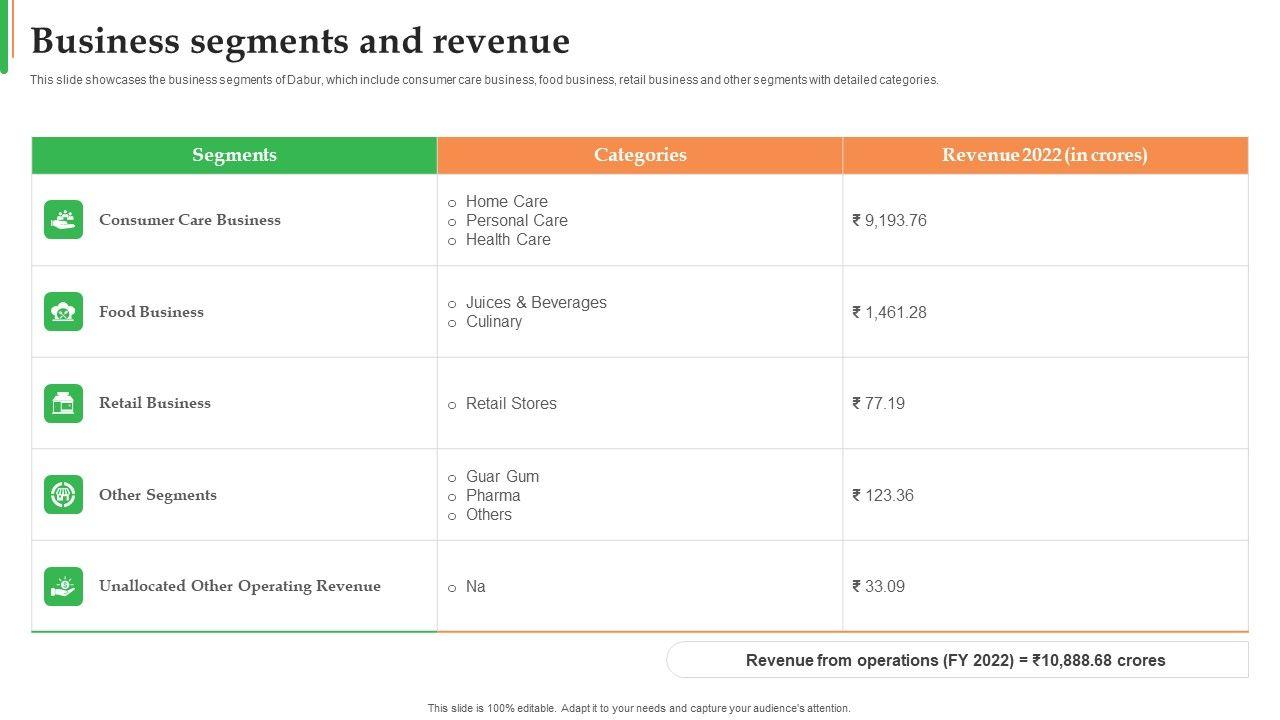Image resolution: width=1280 pixels, height=720 pixels.
Task: Click the ₹ 1,461.28 revenue value
Action: pyautogui.click(x=889, y=312)
